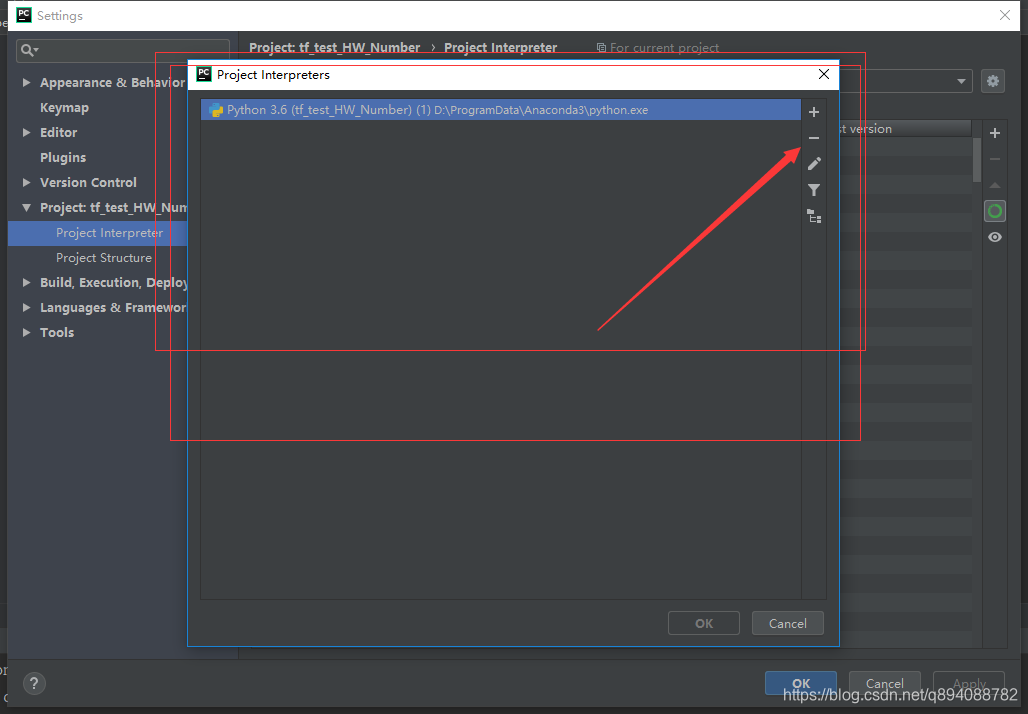The image size is (1028, 714).
Task: Close the Project Interpreters dialog
Action: point(823,75)
